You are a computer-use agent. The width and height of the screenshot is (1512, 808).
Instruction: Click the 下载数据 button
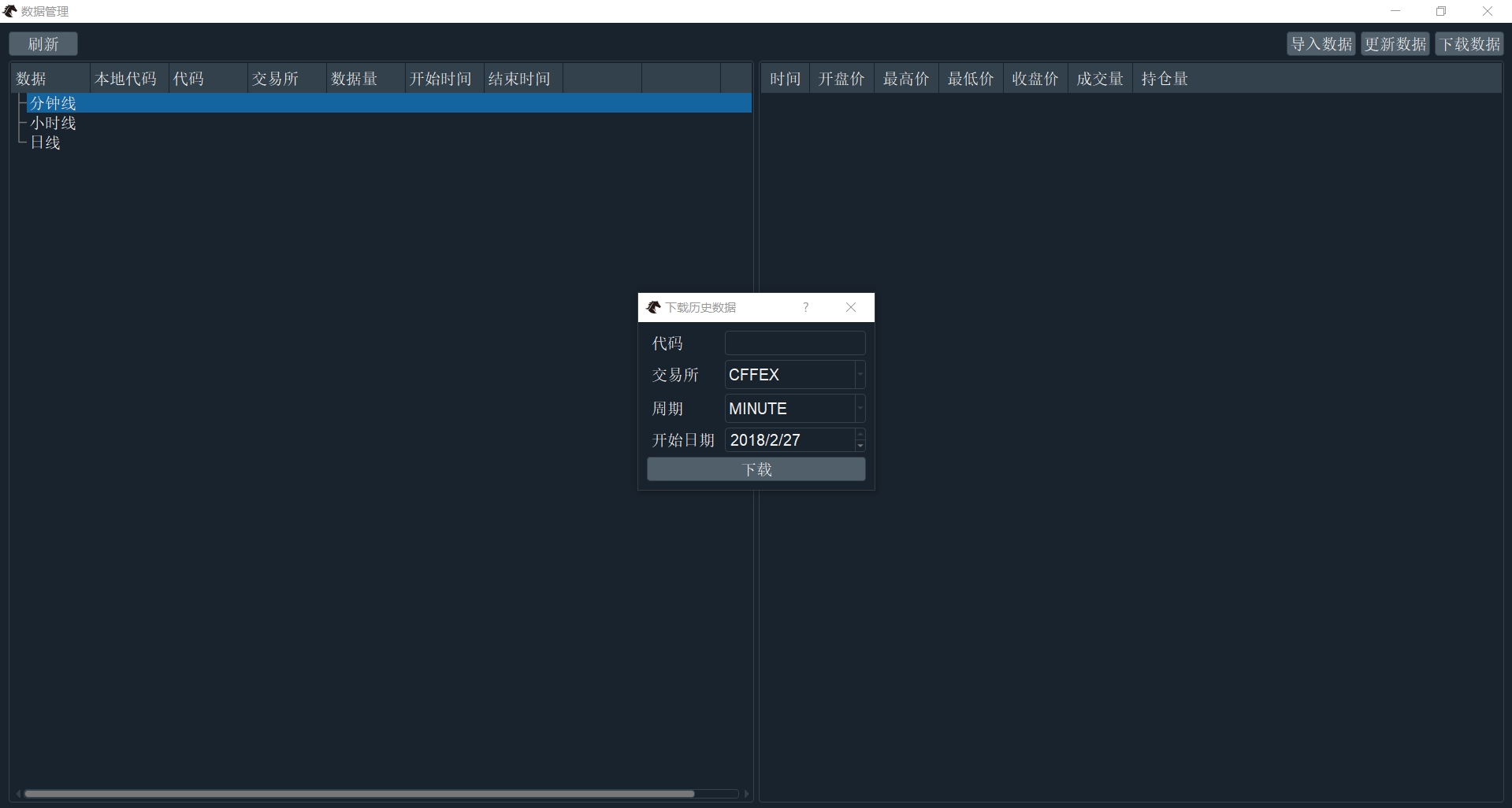[x=1469, y=43]
